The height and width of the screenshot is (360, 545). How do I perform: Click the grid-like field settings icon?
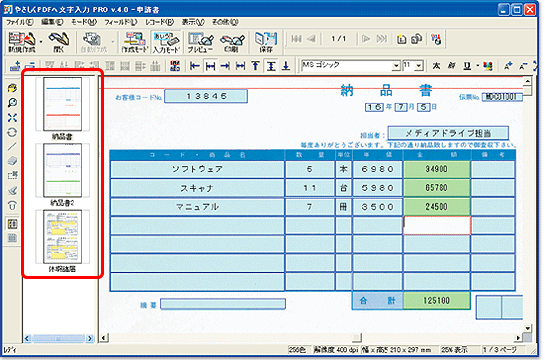click(175, 66)
